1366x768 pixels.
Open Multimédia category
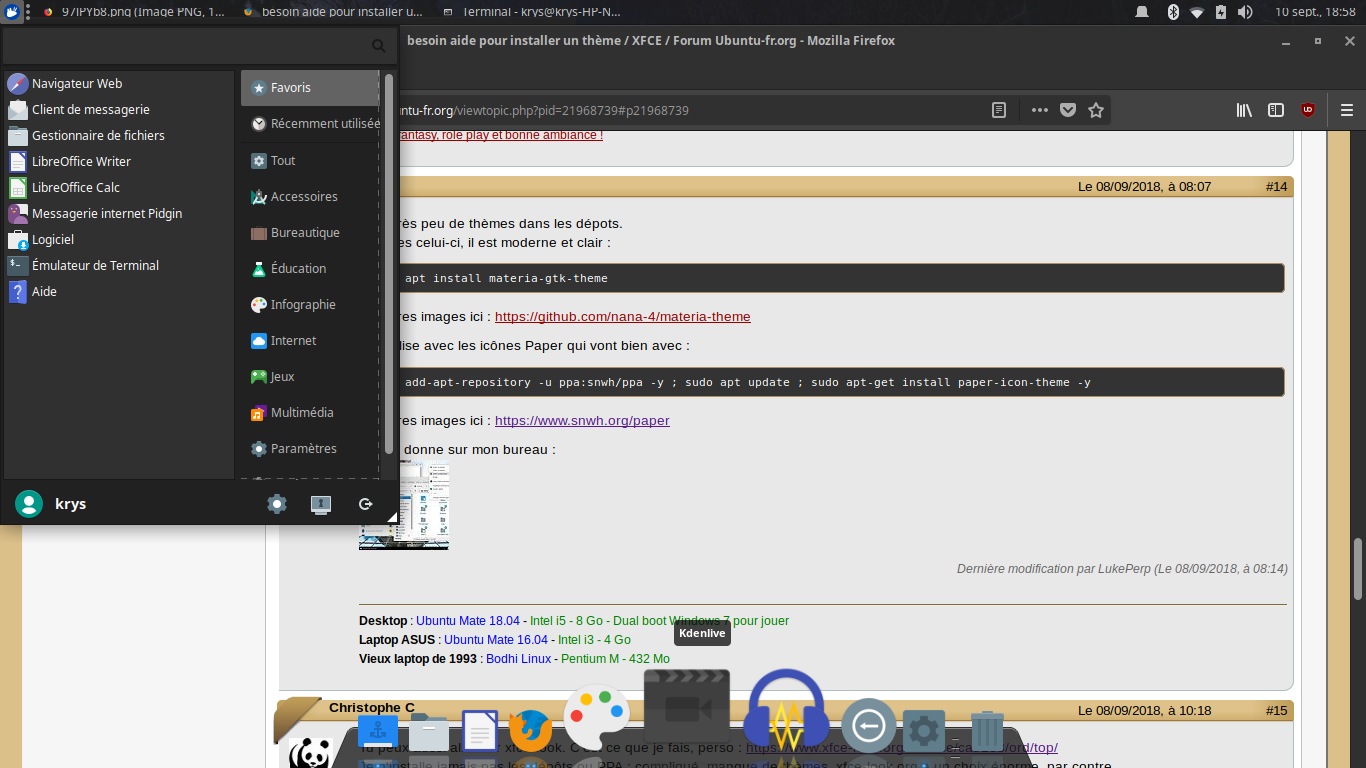[310, 412]
